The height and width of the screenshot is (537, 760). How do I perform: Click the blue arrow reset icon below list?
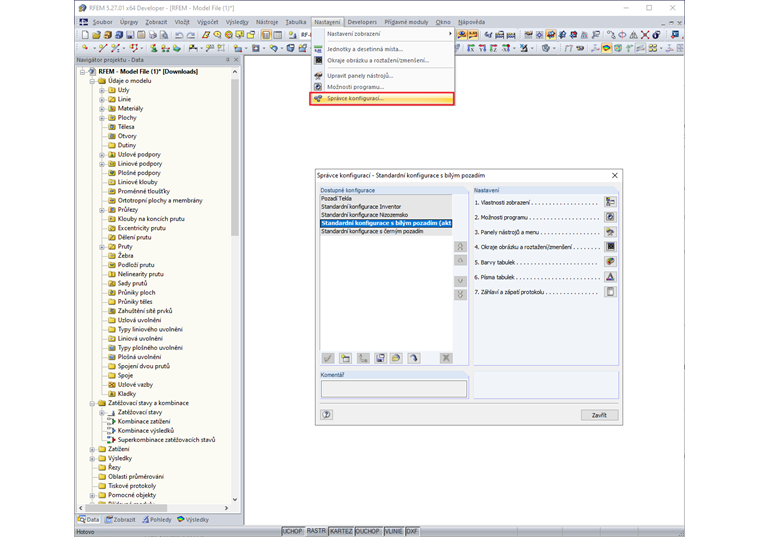click(413, 358)
